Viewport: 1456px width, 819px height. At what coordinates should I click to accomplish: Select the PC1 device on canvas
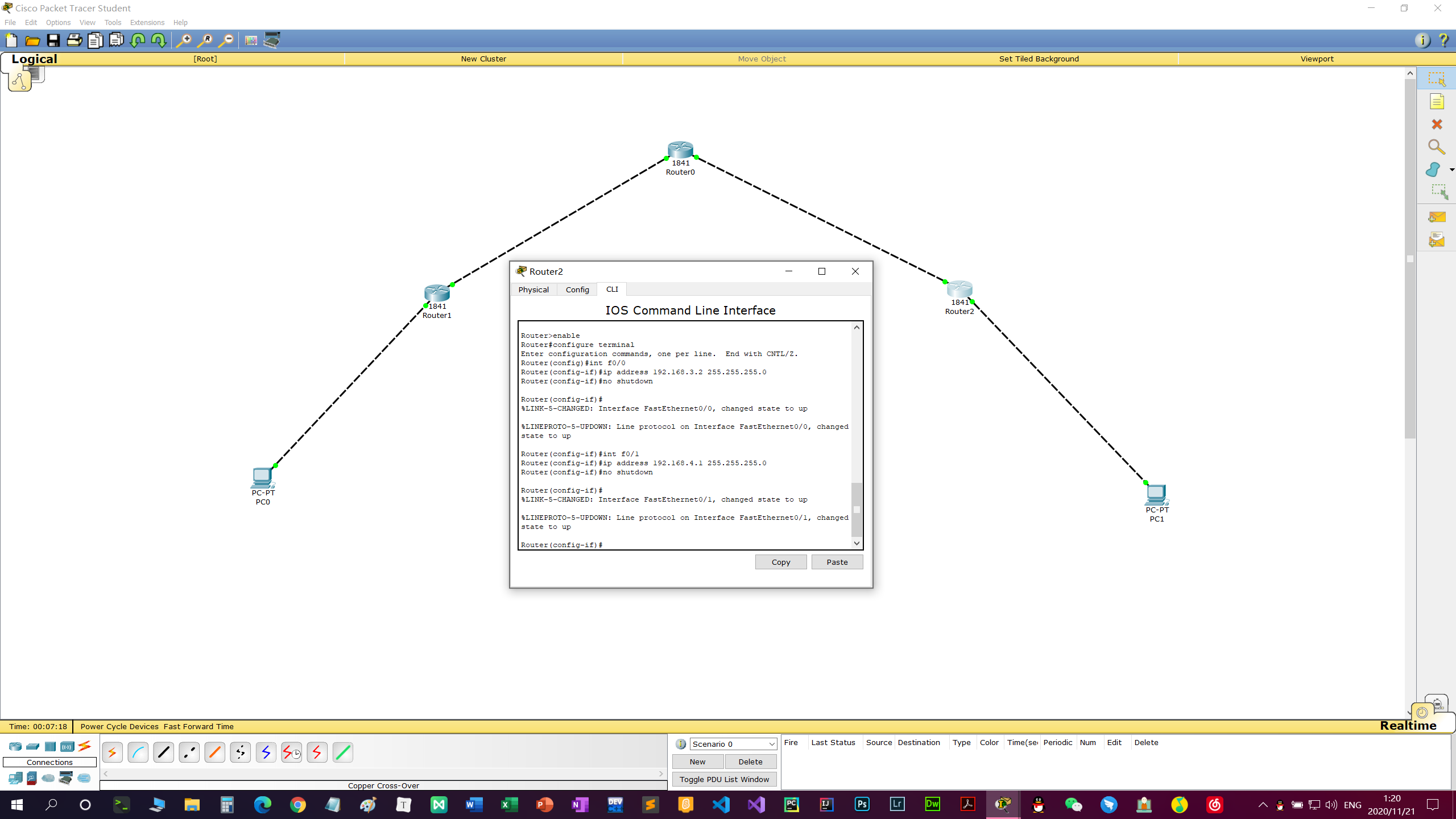pyautogui.click(x=1156, y=495)
